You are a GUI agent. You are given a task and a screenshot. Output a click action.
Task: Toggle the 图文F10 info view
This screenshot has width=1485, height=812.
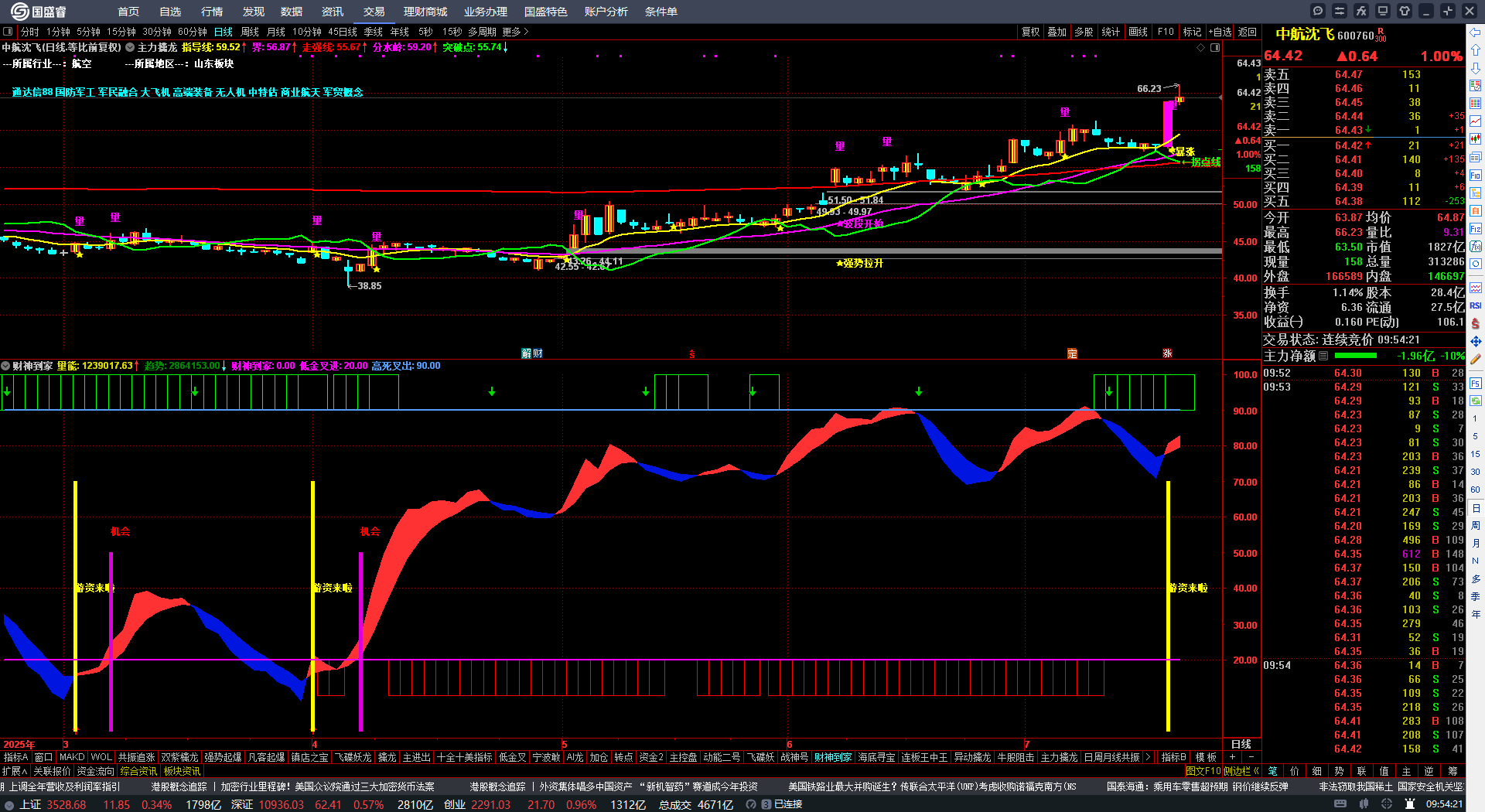click(1203, 771)
